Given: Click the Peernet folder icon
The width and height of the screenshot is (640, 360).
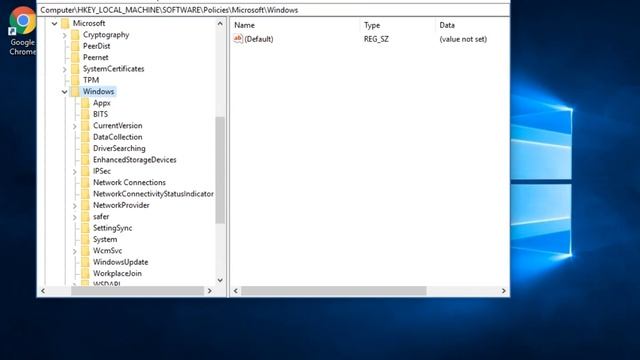Looking at the screenshot, I should [x=75, y=58].
